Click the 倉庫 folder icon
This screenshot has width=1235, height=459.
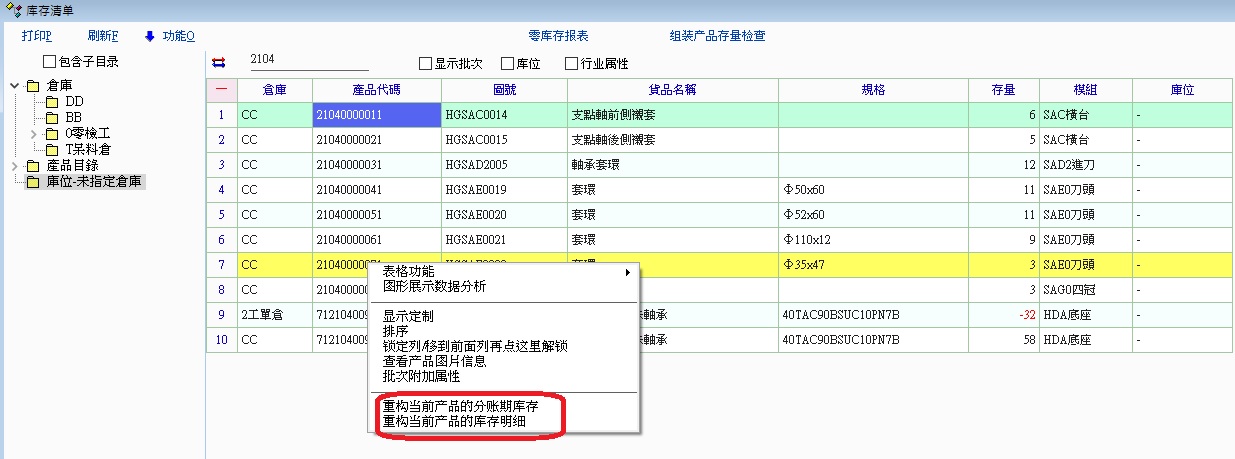pos(33,85)
